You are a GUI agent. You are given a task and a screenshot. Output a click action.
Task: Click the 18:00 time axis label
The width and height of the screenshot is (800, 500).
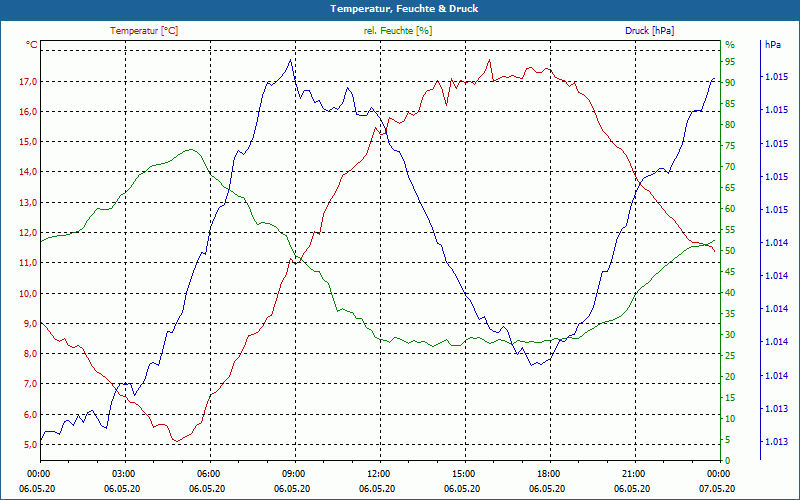tap(548, 473)
